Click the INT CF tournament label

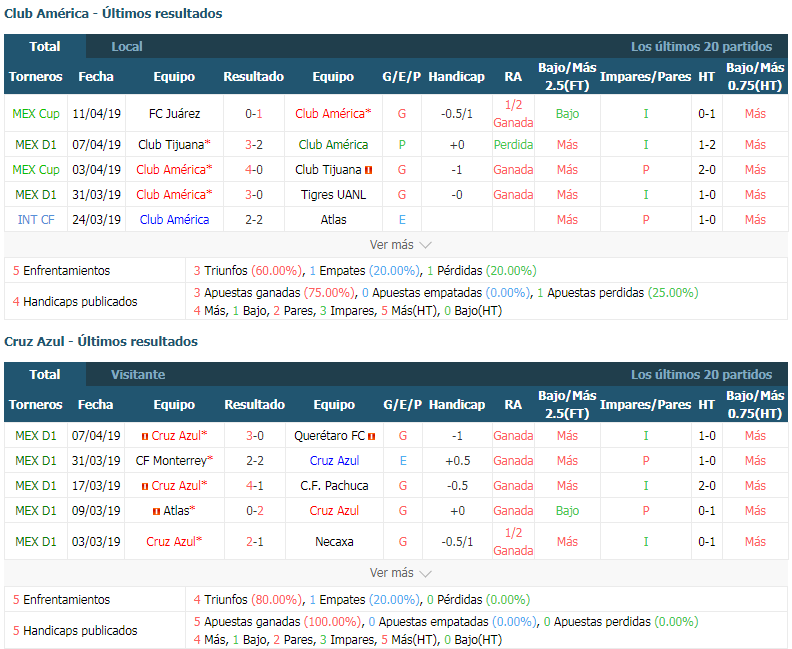click(36, 220)
